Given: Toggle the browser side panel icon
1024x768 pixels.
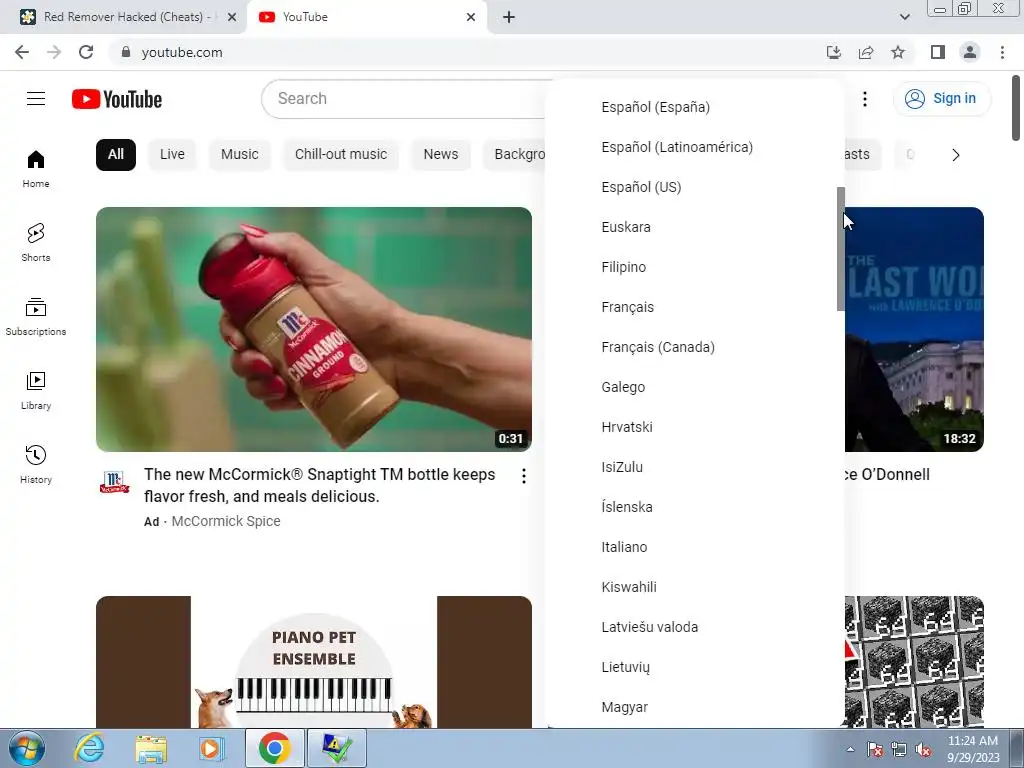Looking at the screenshot, I should [x=938, y=52].
